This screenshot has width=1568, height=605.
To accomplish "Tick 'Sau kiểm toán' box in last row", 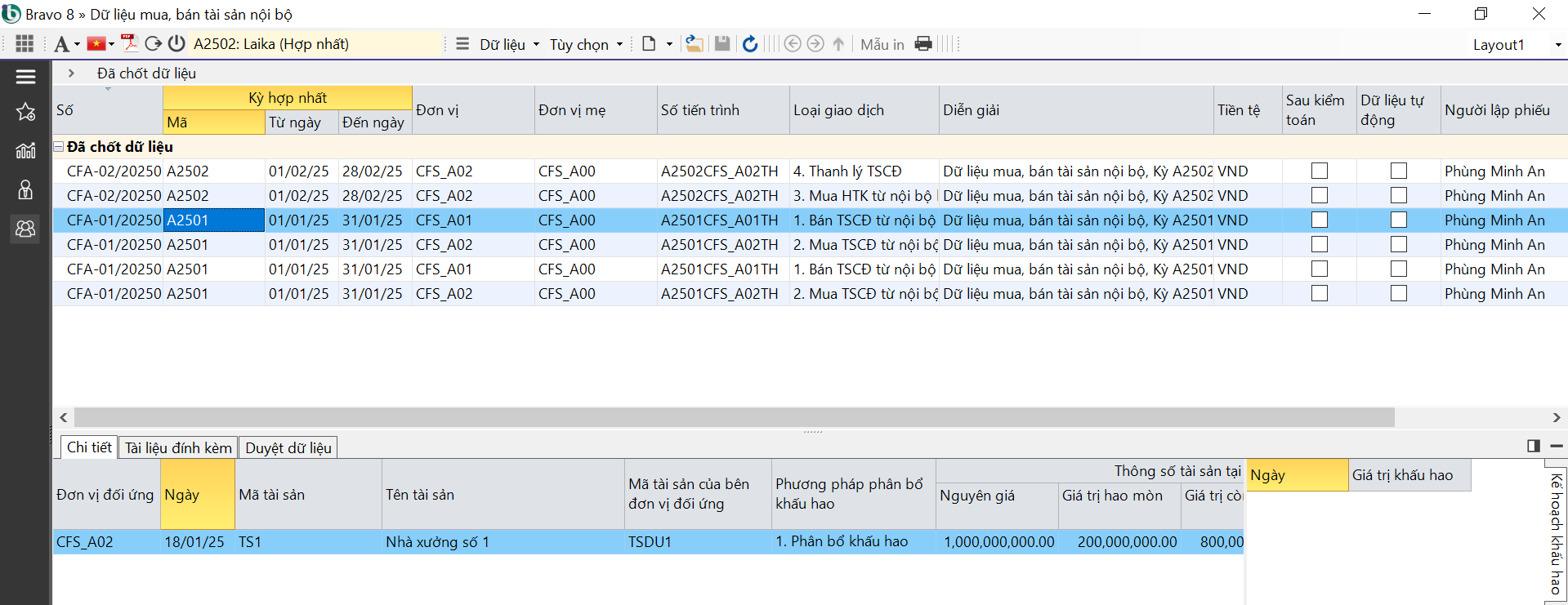I will click(1319, 294).
